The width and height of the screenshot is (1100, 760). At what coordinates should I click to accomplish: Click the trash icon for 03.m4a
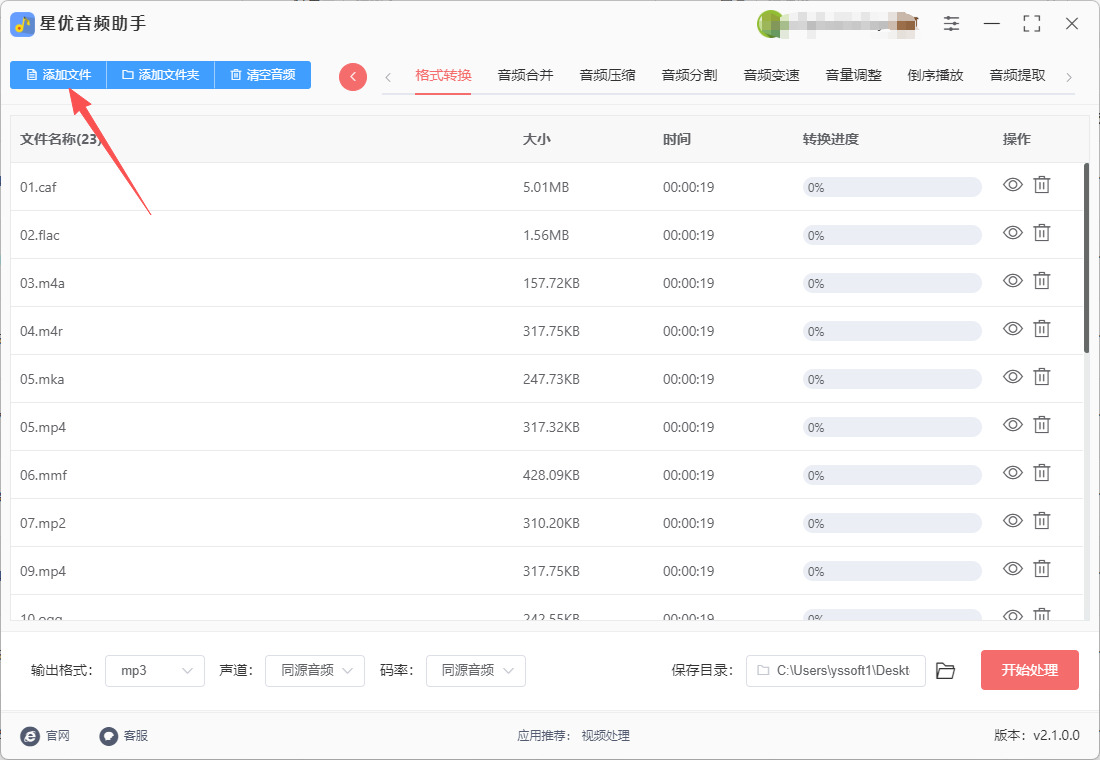pos(1041,281)
